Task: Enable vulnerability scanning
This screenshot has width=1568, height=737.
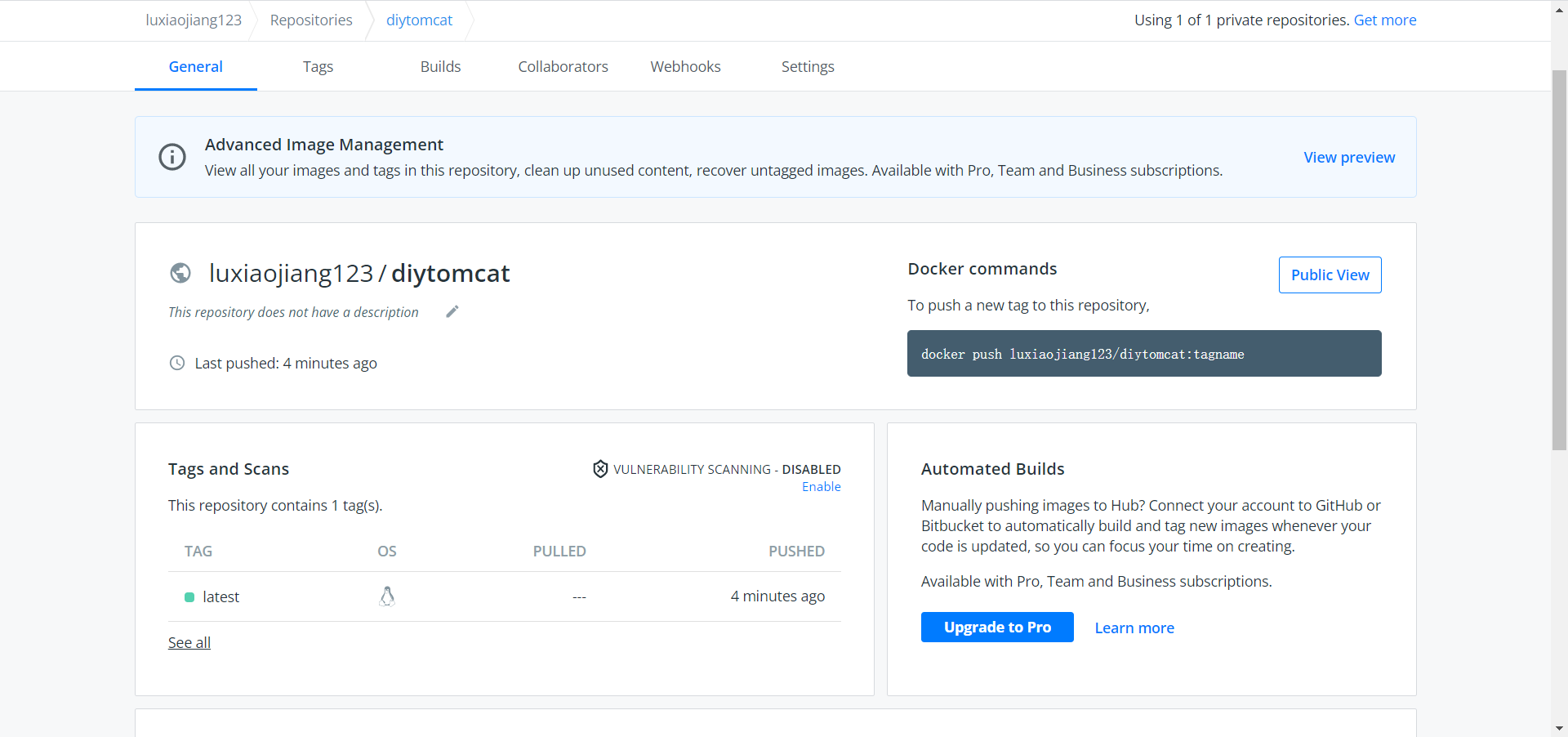Action: tap(821, 487)
